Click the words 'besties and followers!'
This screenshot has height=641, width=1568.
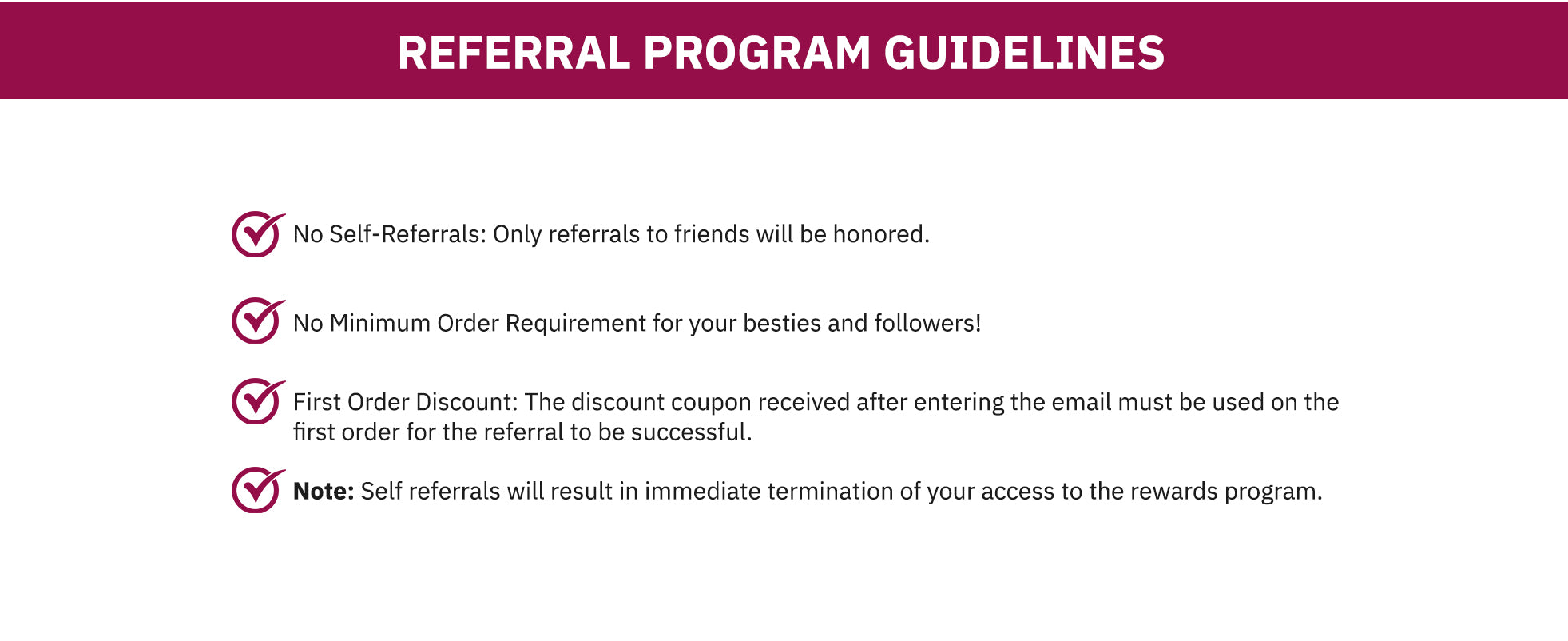(862, 323)
